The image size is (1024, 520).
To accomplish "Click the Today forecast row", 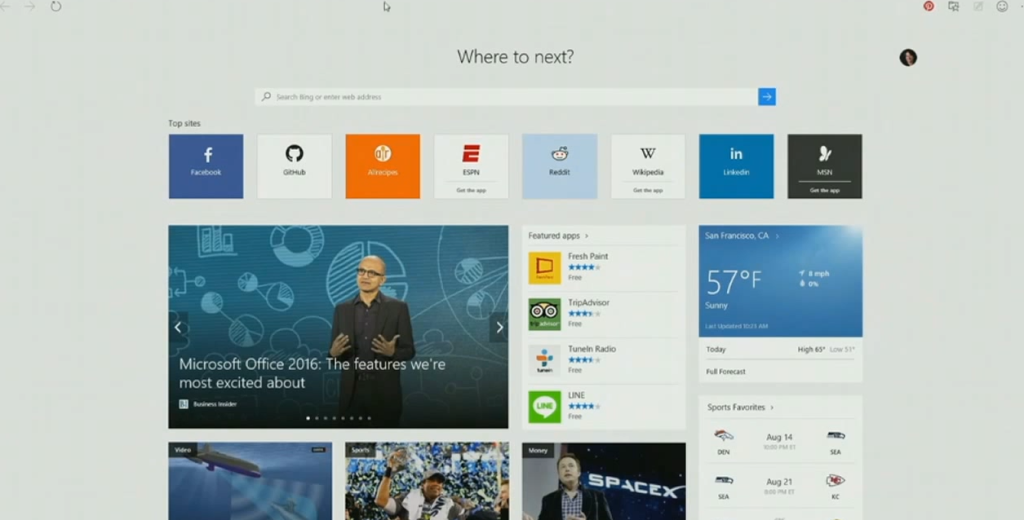I will tap(780, 349).
